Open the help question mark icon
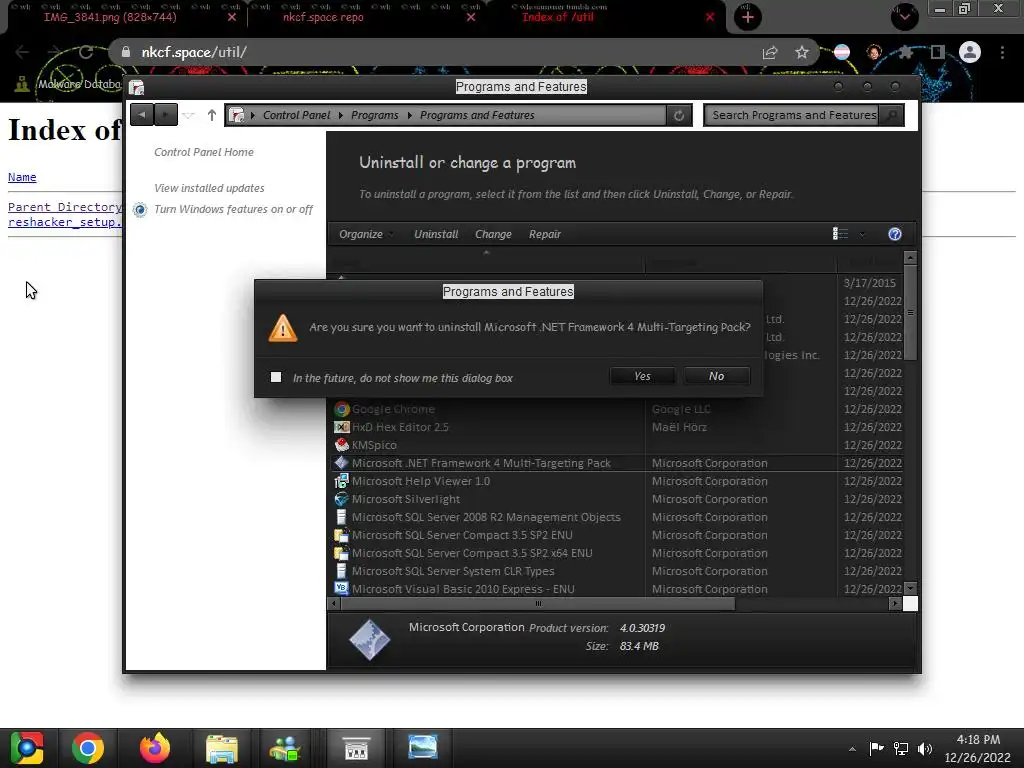1024x768 pixels. coord(895,234)
